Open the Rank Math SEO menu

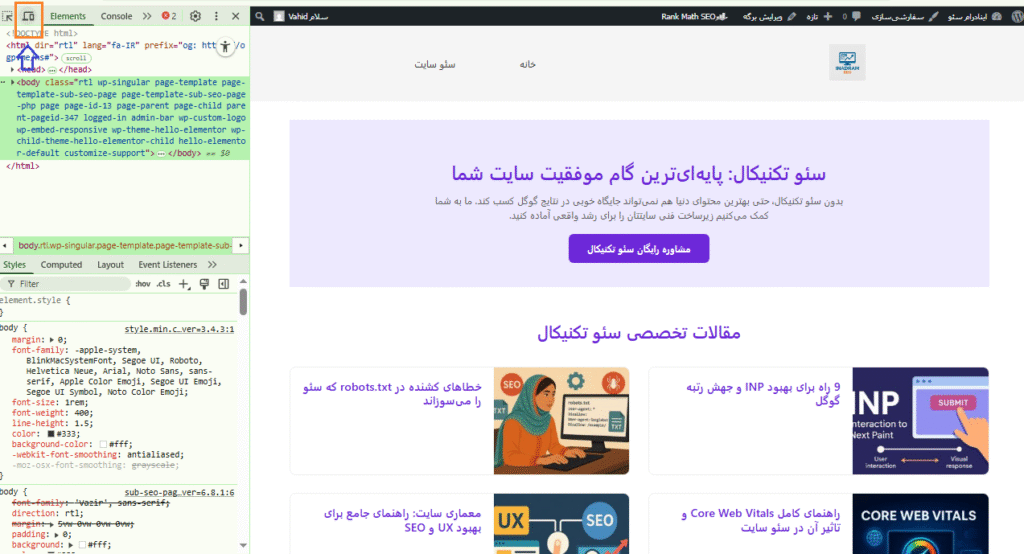coord(694,16)
